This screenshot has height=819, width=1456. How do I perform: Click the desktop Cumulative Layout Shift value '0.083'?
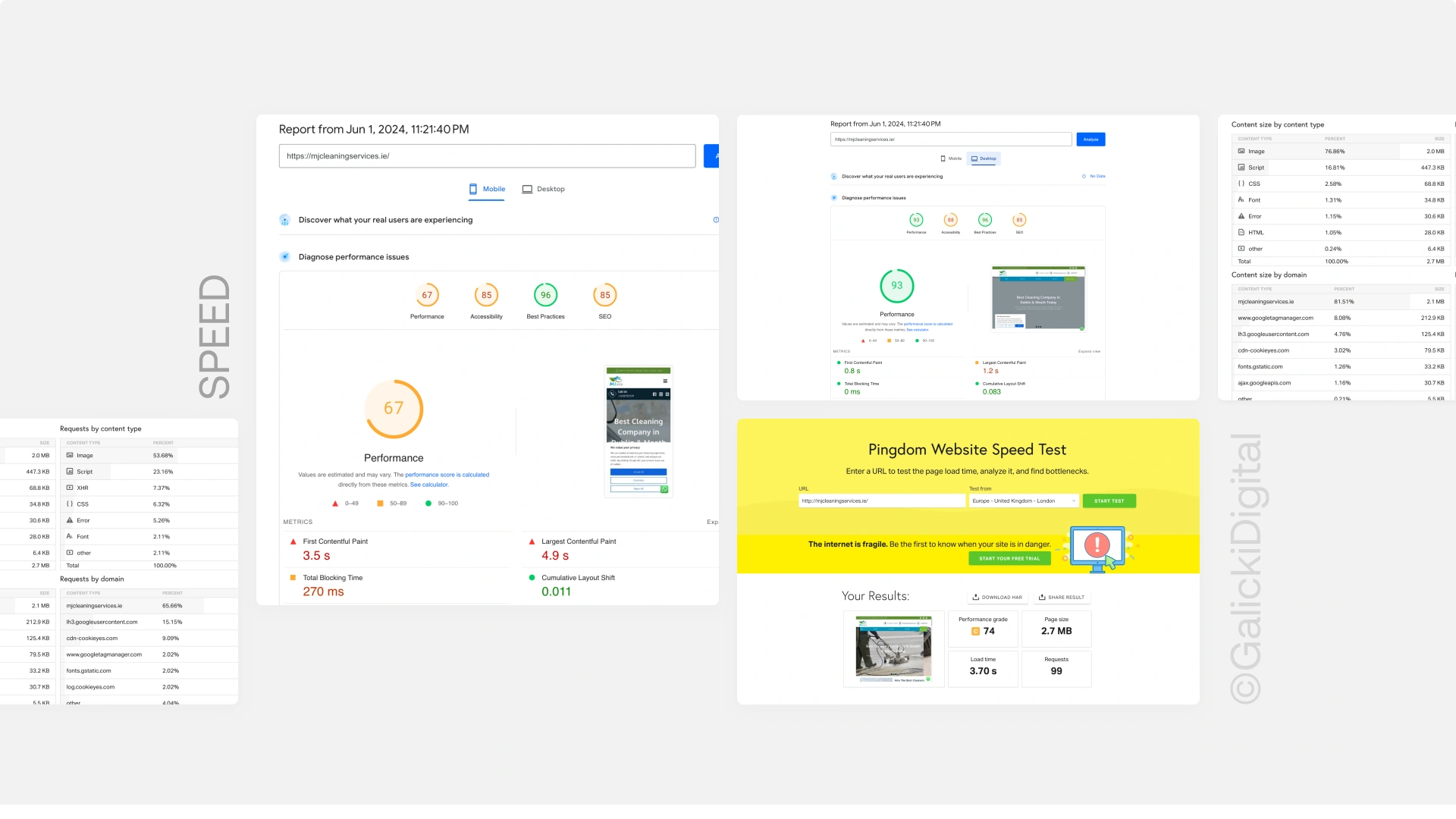pos(992,392)
